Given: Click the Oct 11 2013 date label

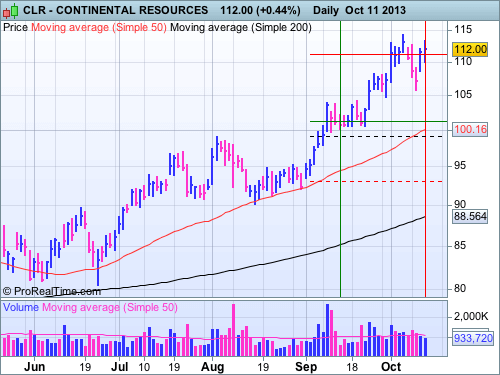Looking at the screenshot, I should click(x=375, y=10).
